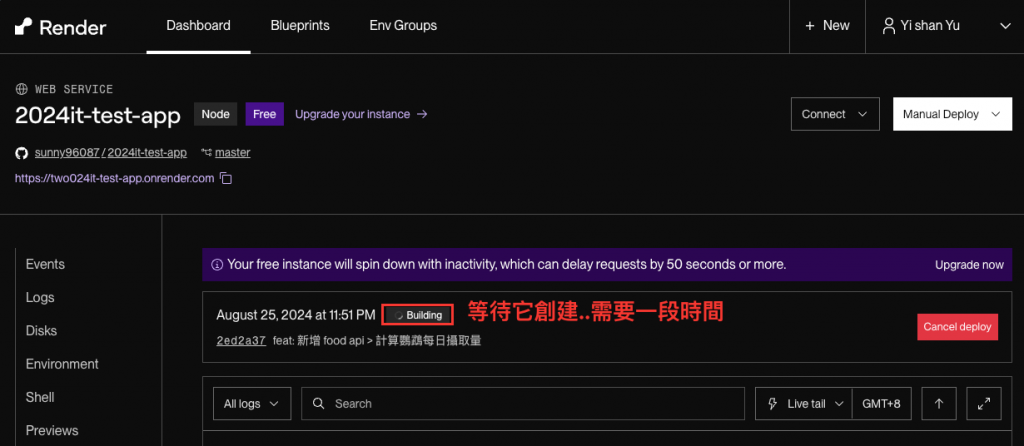Click the Free plan badge
This screenshot has width=1024, height=446.
[x=264, y=114]
